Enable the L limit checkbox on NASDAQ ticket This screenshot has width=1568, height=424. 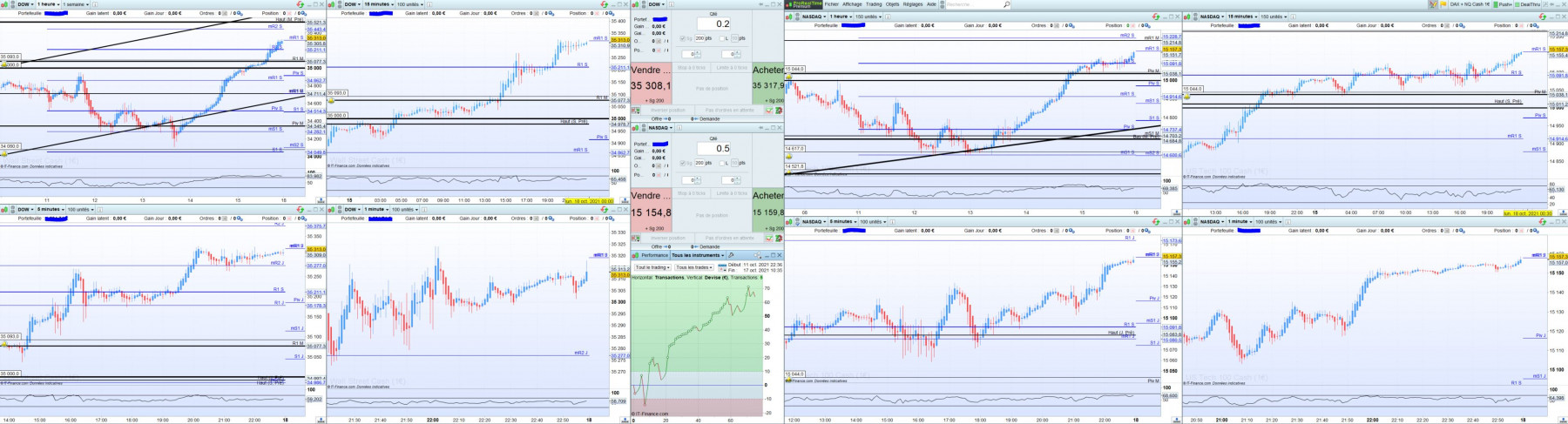click(x=721, y=163)
